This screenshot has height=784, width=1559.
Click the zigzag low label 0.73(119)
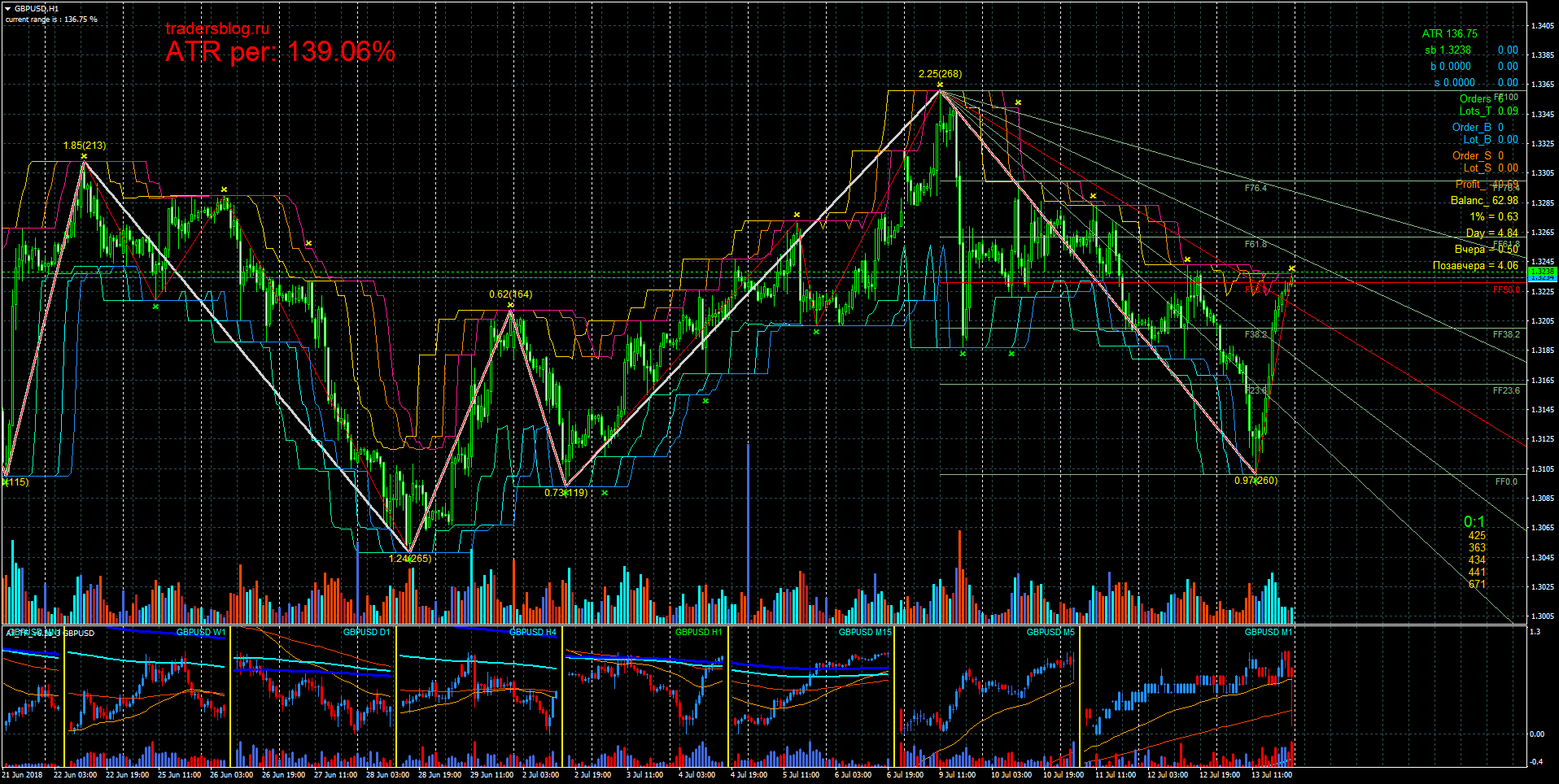566,493
